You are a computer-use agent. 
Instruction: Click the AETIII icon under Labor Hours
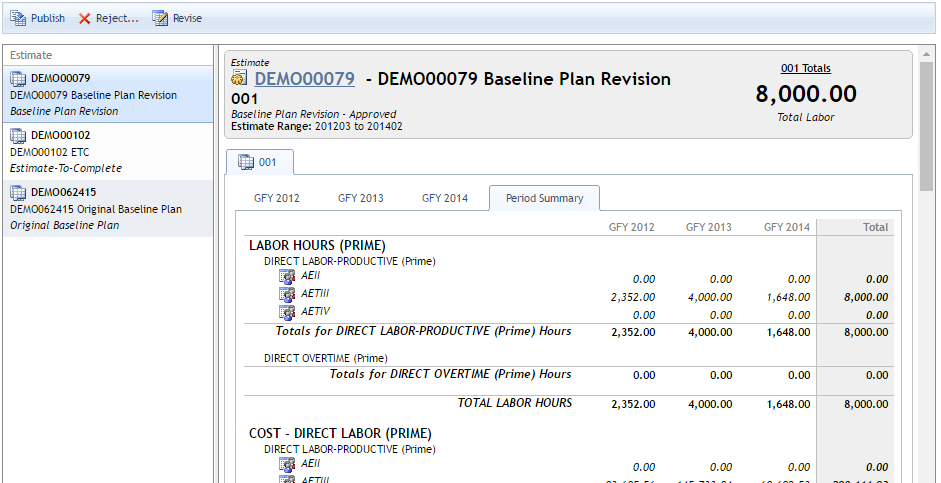point(287,295)
